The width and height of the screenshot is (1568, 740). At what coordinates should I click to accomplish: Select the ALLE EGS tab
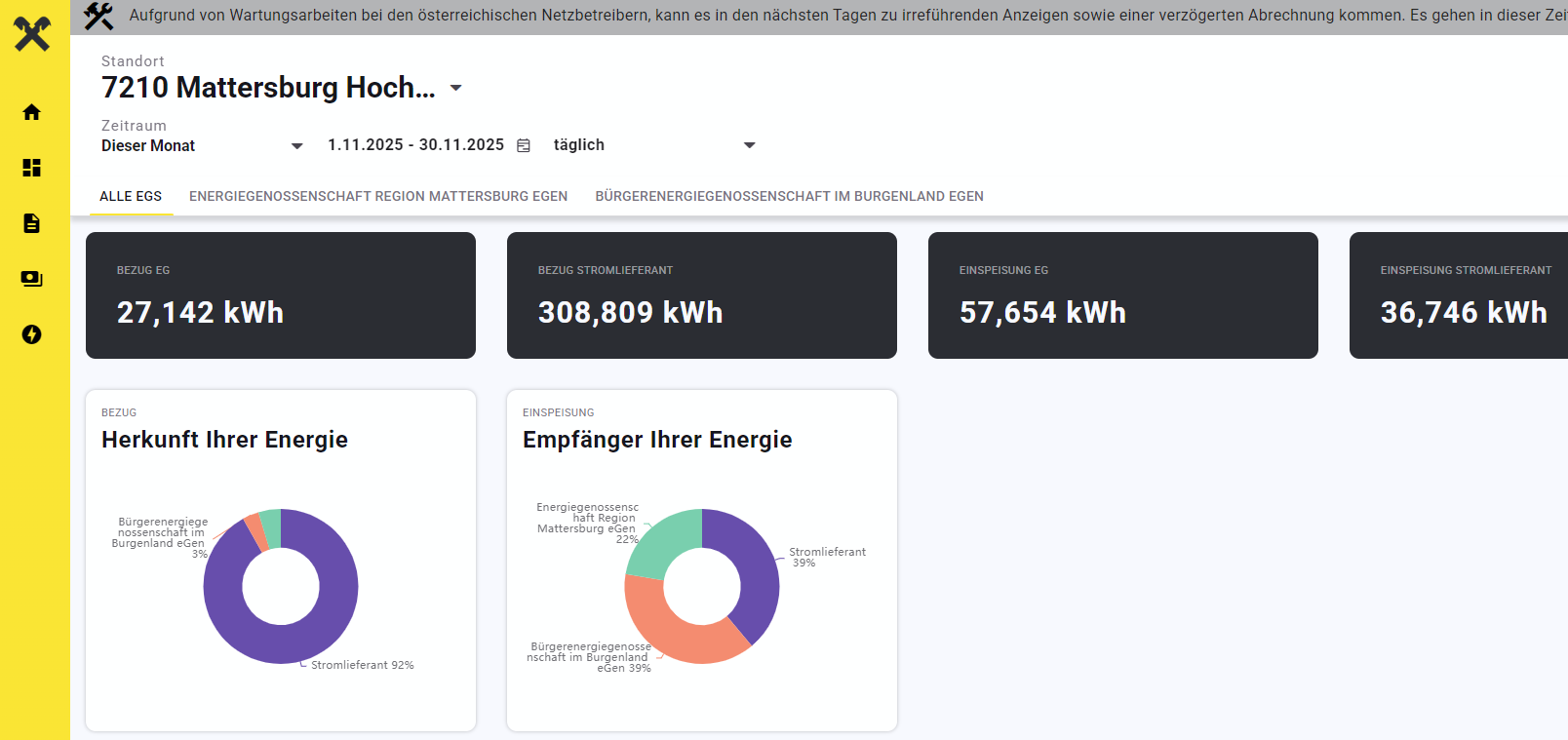pyautogui.click(x=131, y=196)
